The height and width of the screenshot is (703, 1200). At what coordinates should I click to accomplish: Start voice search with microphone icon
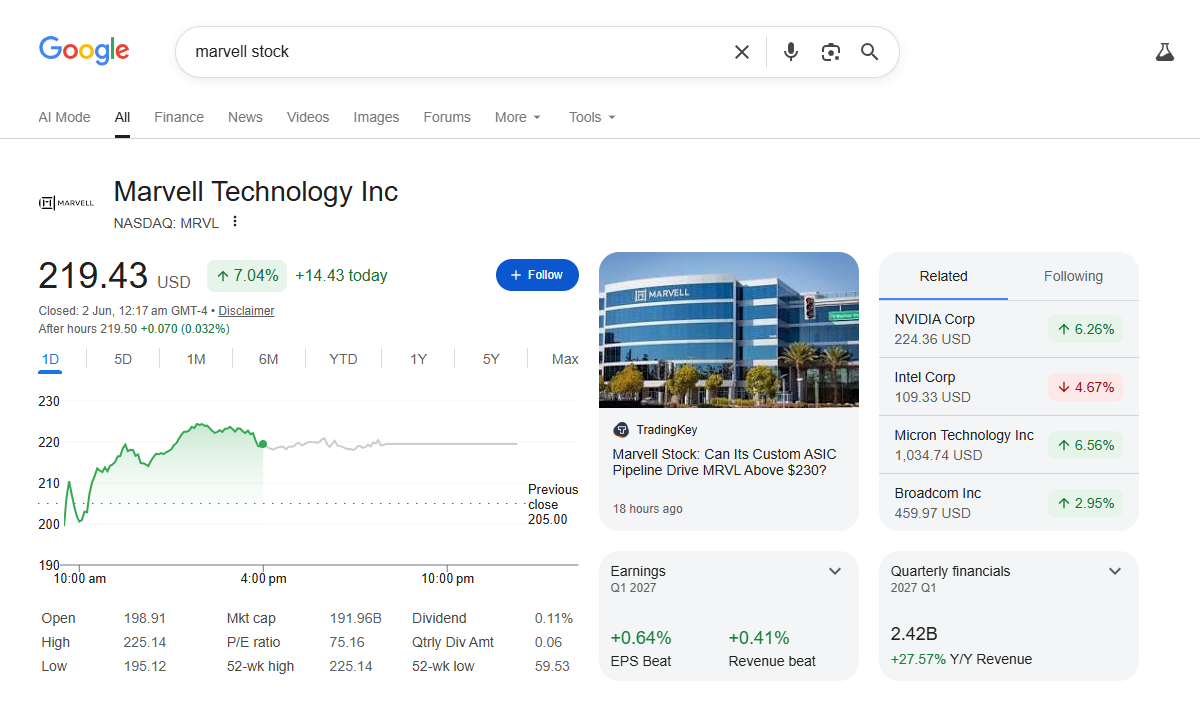(x=791, y=52)
